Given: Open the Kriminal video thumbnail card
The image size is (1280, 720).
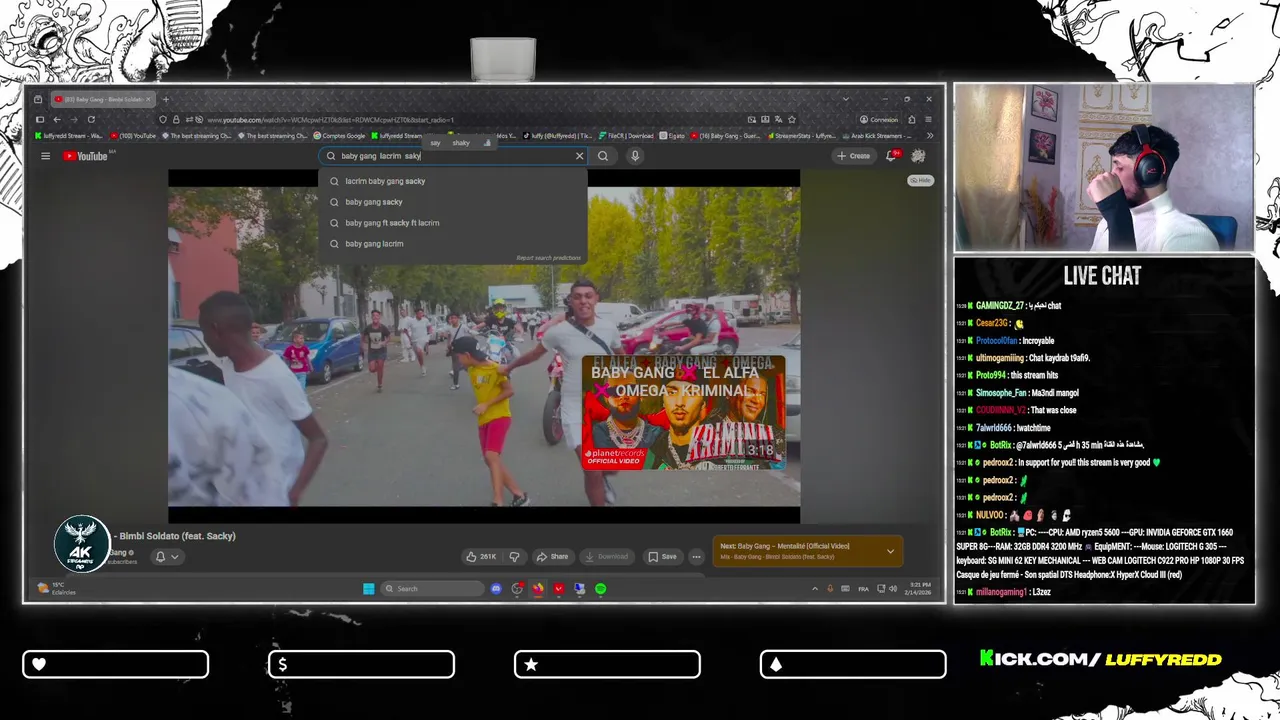Looking at the screenshot, I should coord(683,411).
